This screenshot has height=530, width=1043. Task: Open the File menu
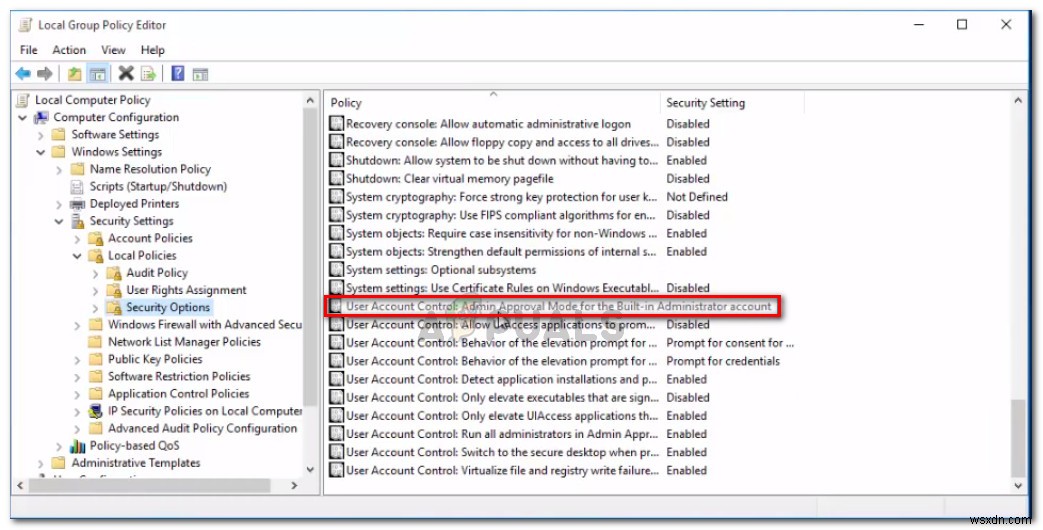(x=29, y=50)
